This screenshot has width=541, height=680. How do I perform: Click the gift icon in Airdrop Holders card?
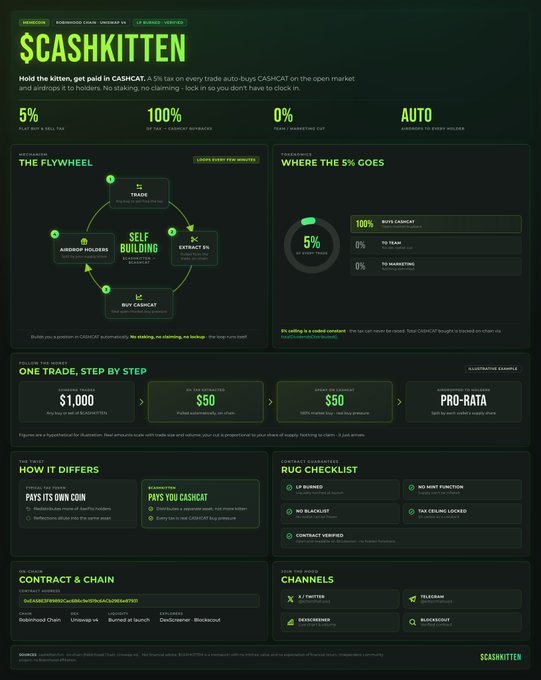(84, 242)
